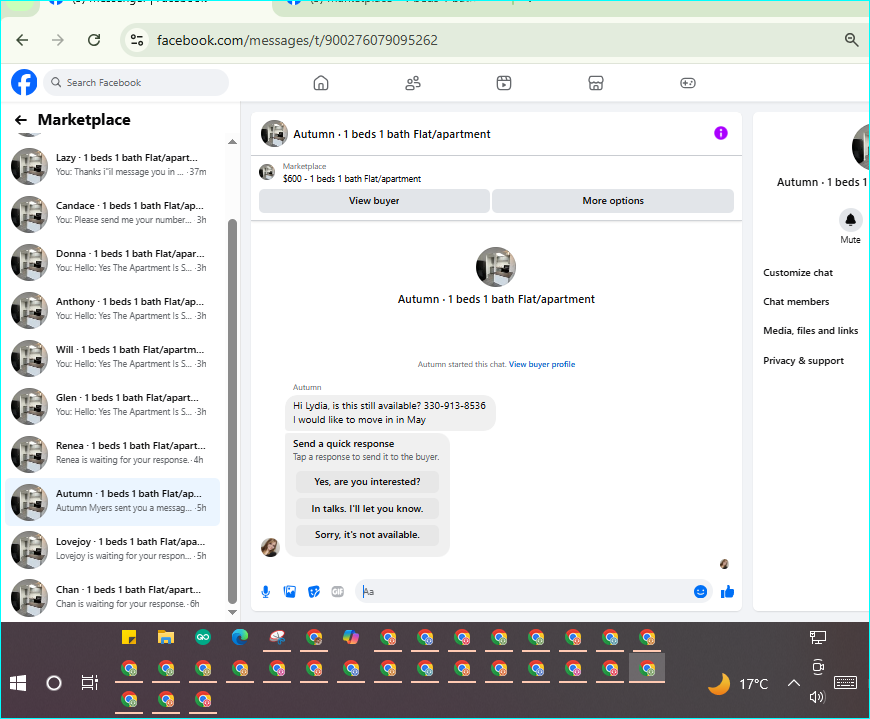Send 'In talks. I'll let you know.' response
The image size is (870, 719).
coord(367,509)
